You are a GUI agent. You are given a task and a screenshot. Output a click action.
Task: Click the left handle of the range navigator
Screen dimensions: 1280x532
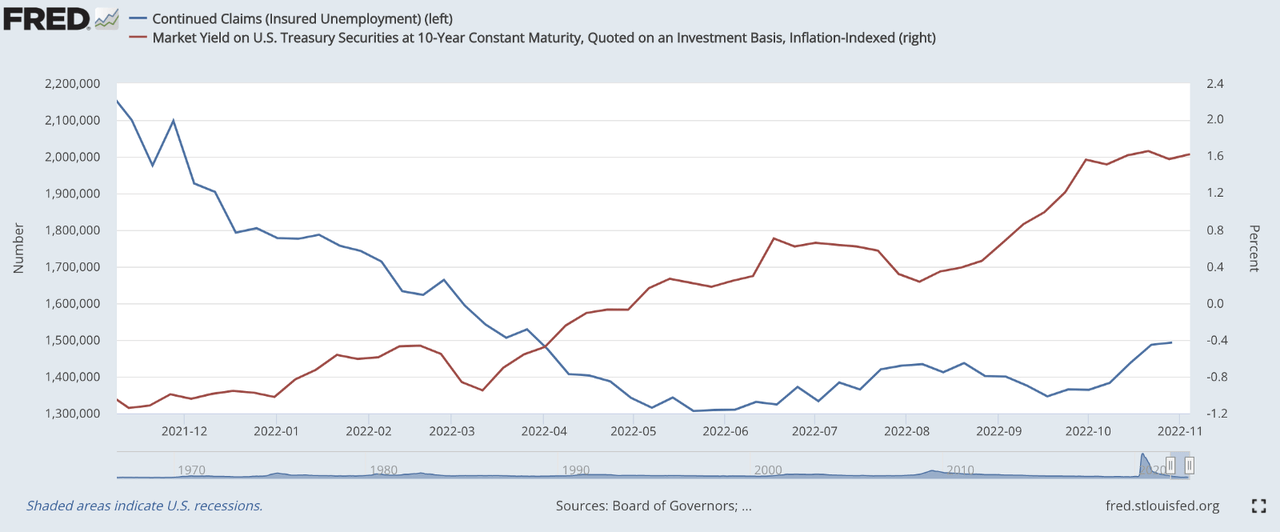1170,465
